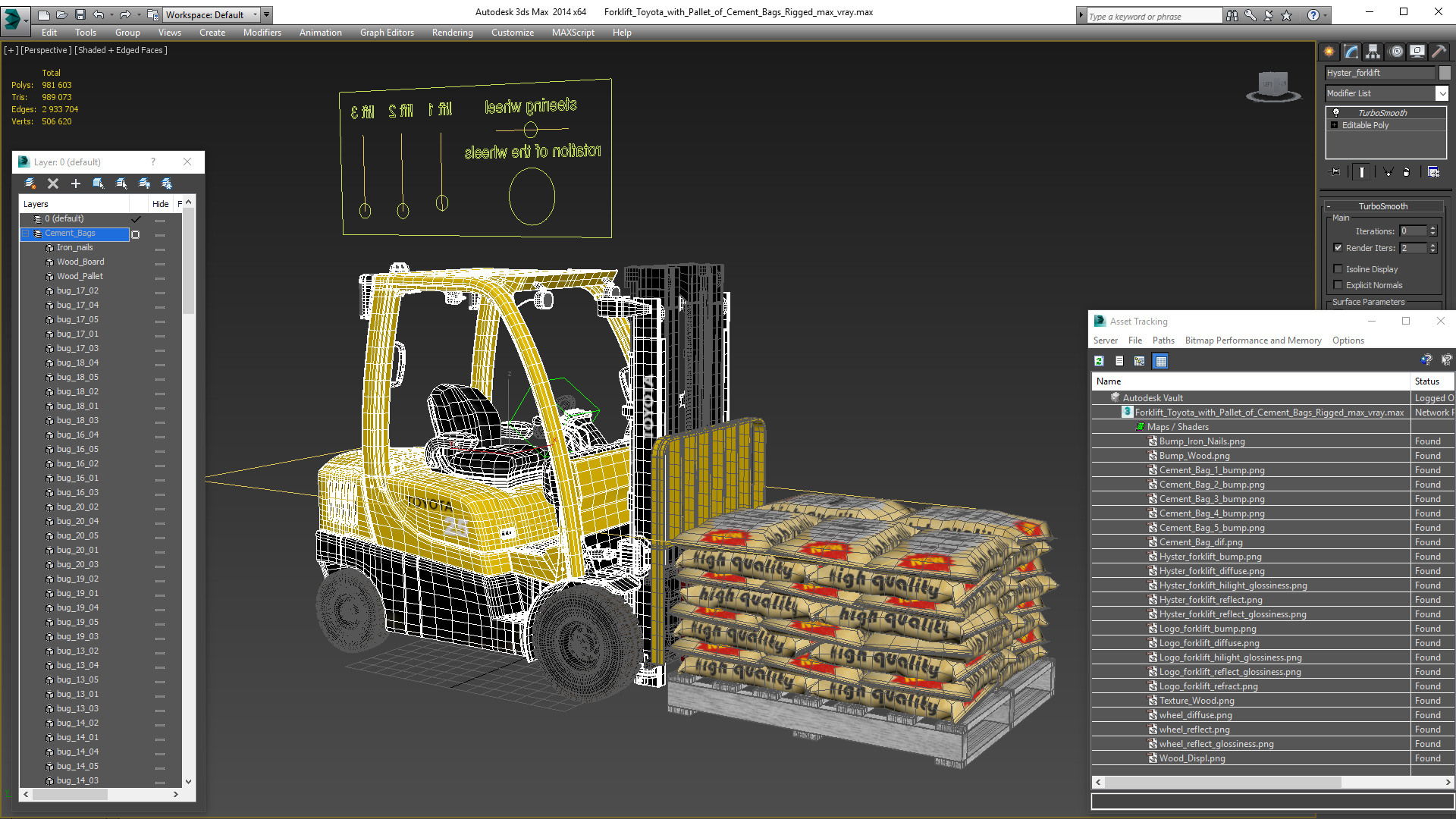Click Create New Layer icon in Layer dialog

pos(30,184)
